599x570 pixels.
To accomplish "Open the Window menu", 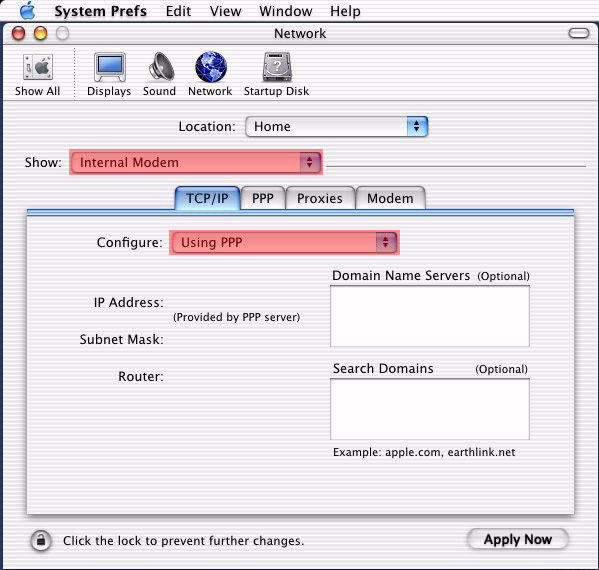I will pyautogui.click(x=286, y=11).
